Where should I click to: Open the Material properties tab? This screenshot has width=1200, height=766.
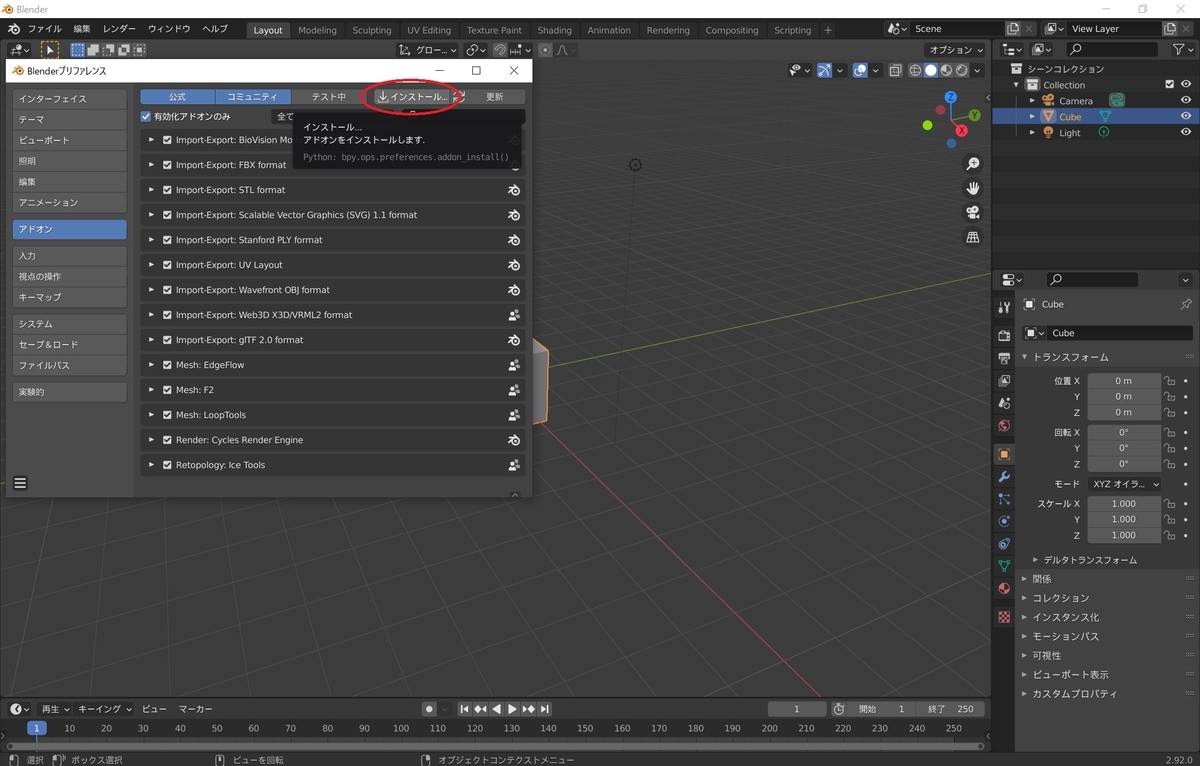(1004, 589)
